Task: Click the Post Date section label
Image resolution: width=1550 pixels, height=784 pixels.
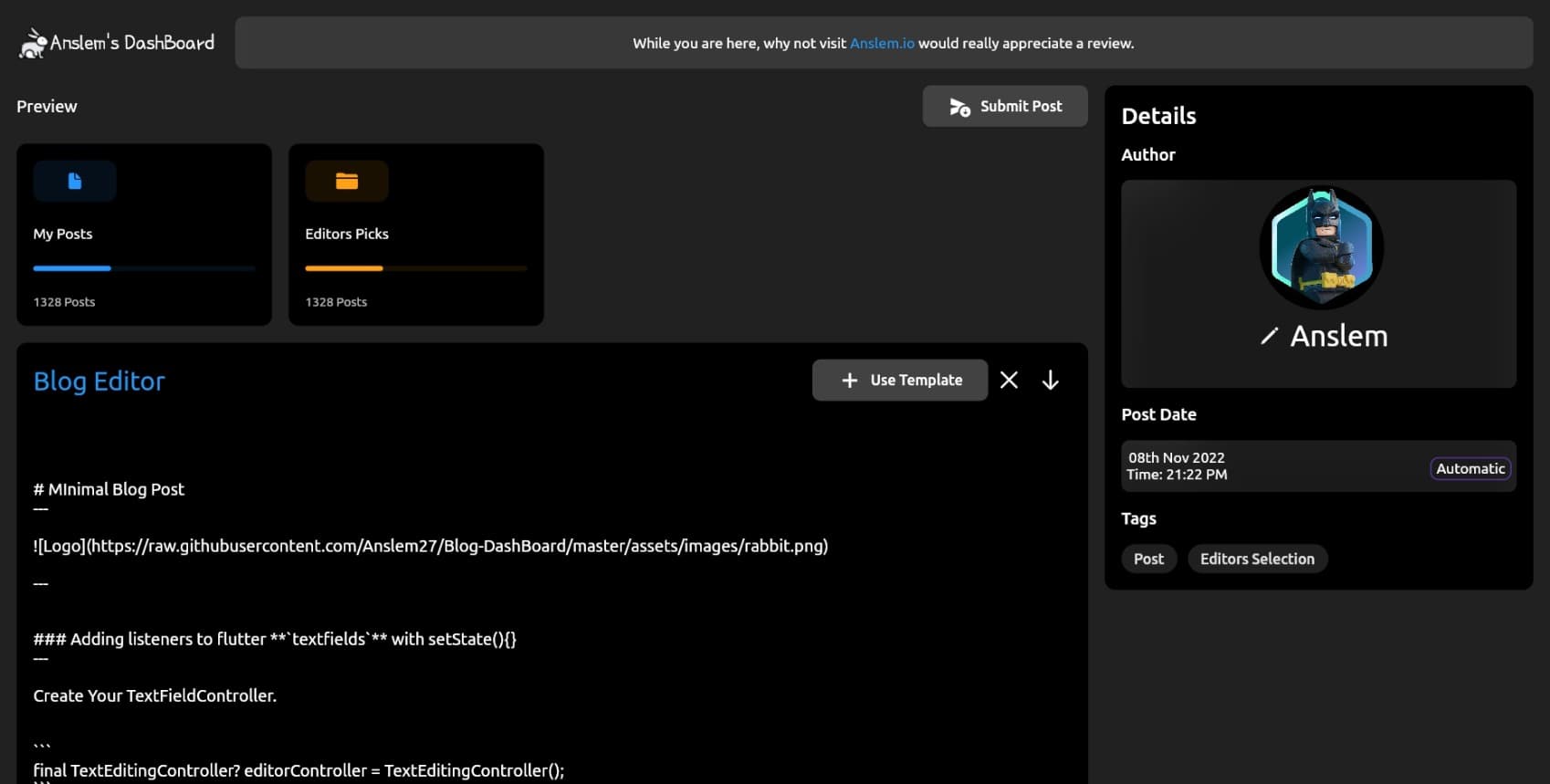Action: tap(1158, 414)
